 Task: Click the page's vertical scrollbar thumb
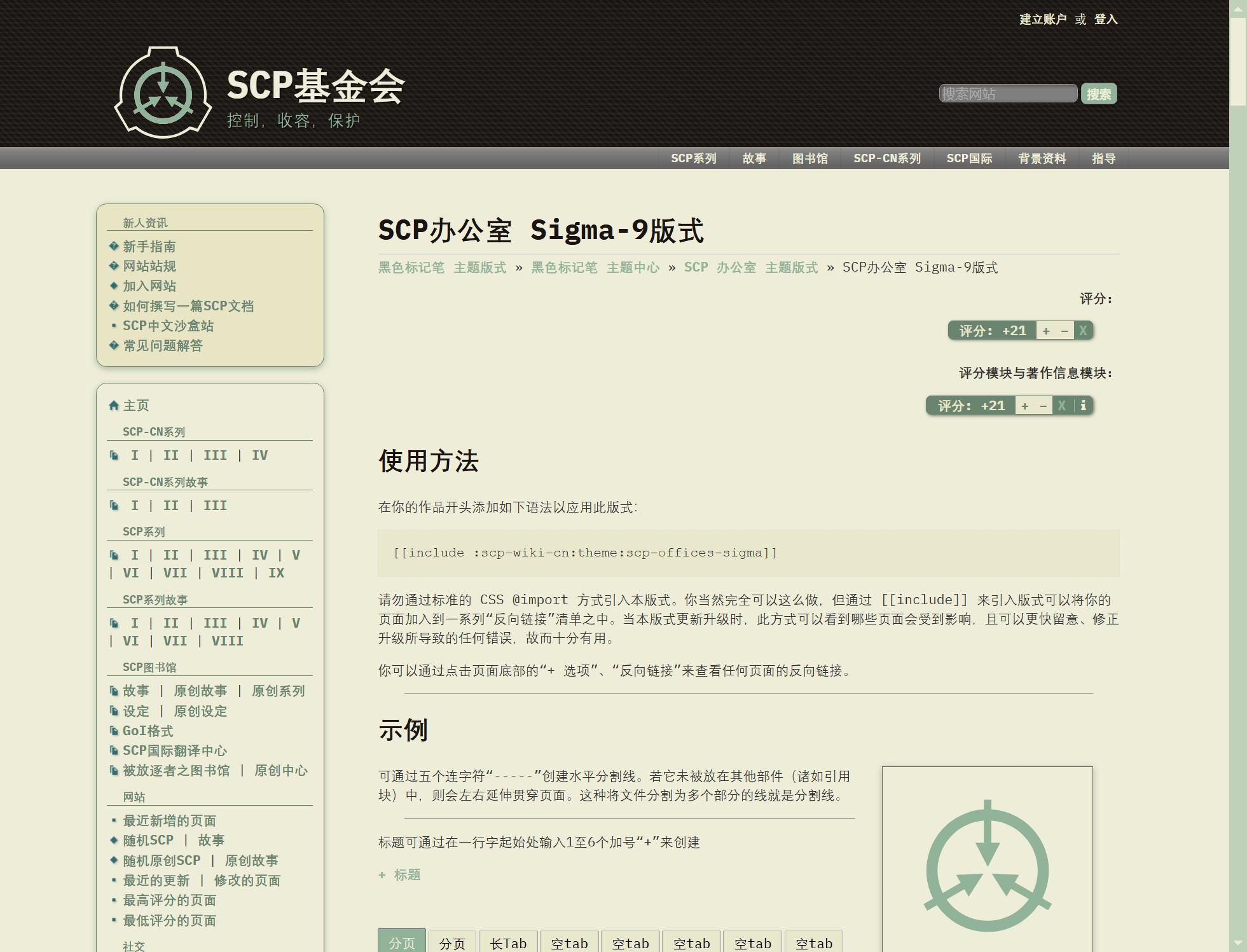1237,60
